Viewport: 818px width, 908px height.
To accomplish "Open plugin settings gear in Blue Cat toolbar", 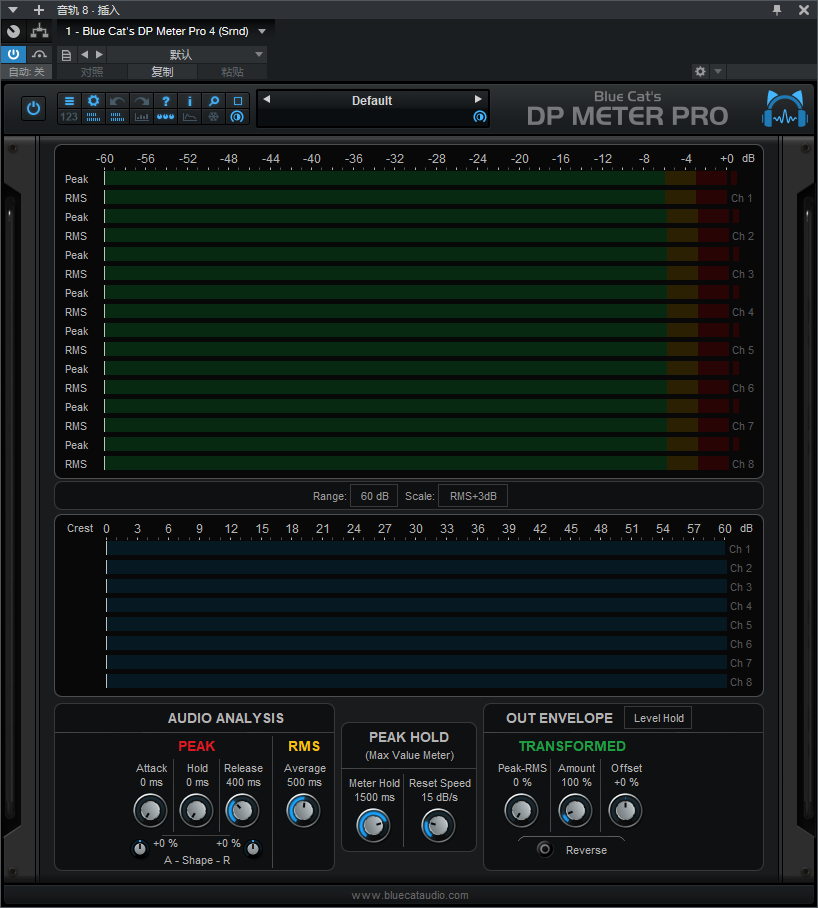I will pyautogui.click(x=93, y=101).
